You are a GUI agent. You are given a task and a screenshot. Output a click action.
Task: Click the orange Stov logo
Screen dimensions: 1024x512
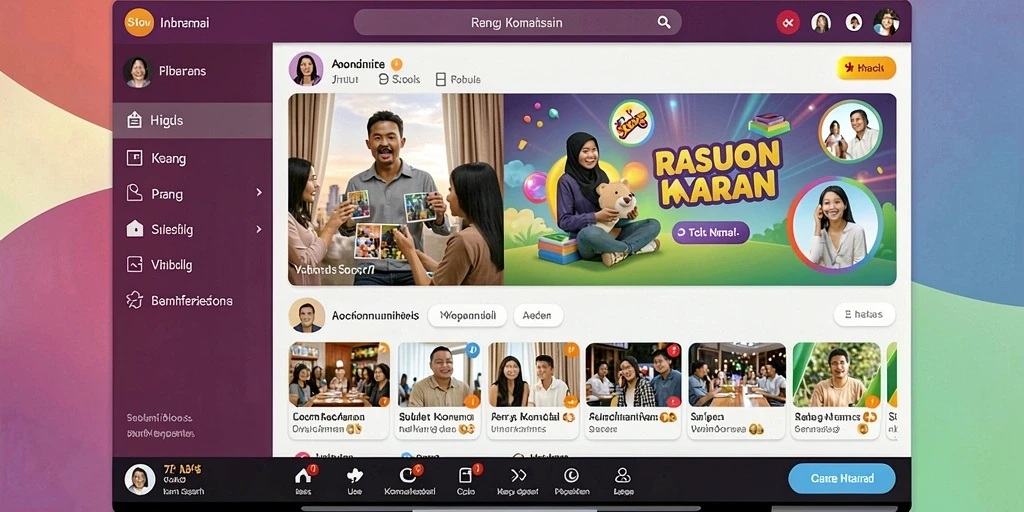click(139, 23)
